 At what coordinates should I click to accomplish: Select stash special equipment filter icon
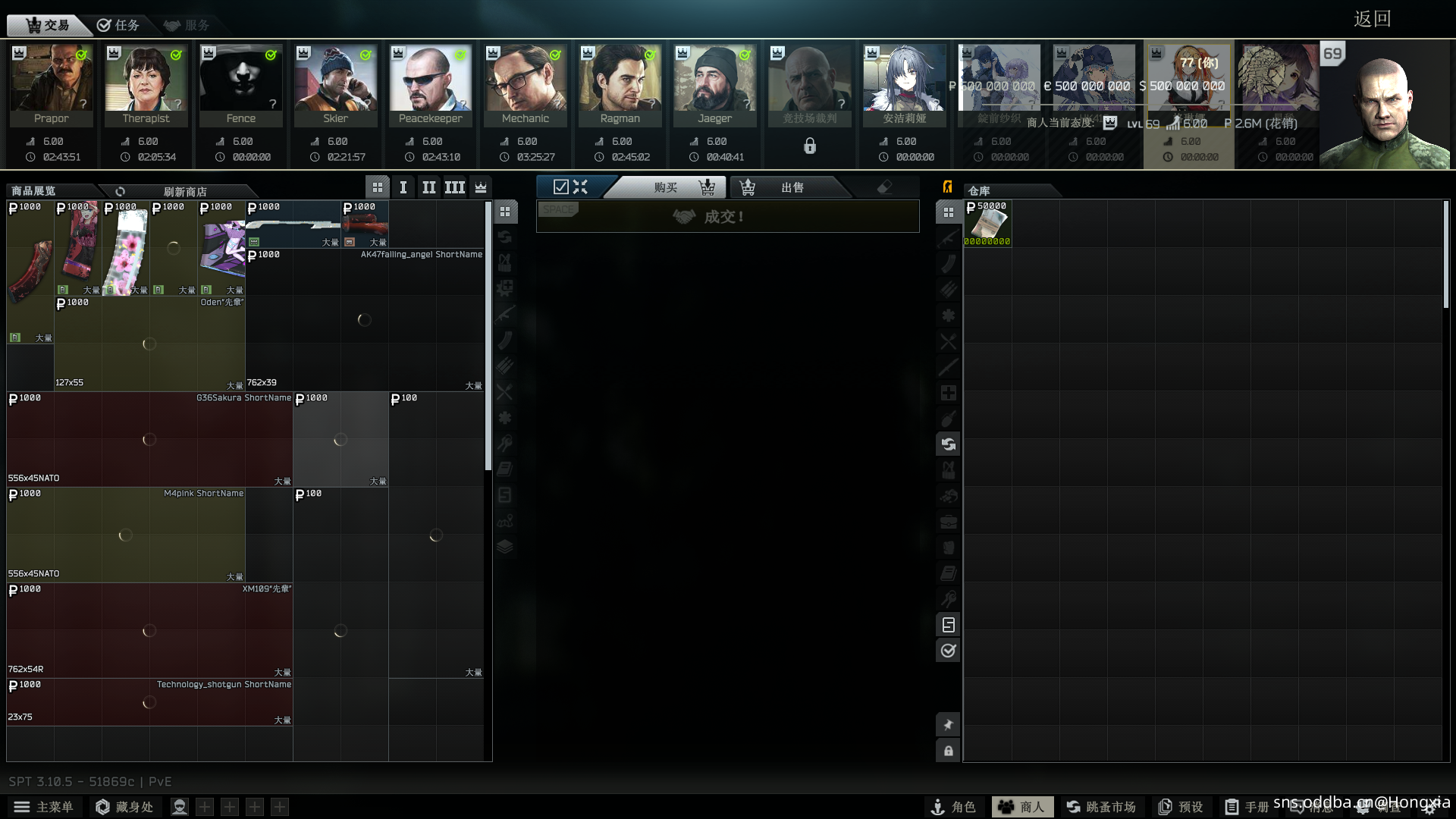[948, 625]
